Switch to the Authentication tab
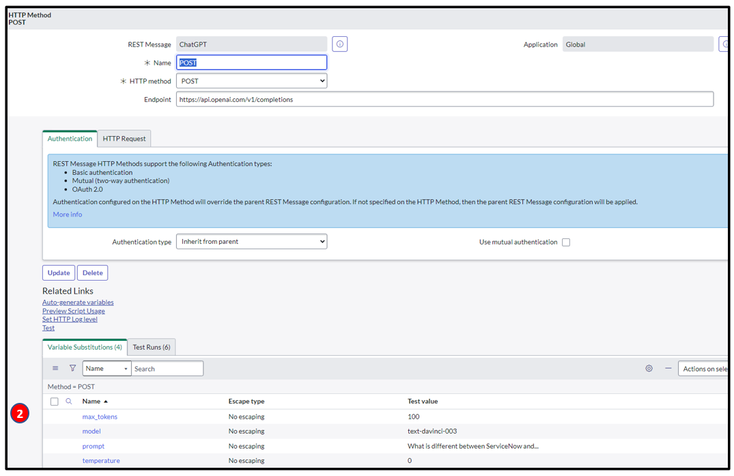 70,139
